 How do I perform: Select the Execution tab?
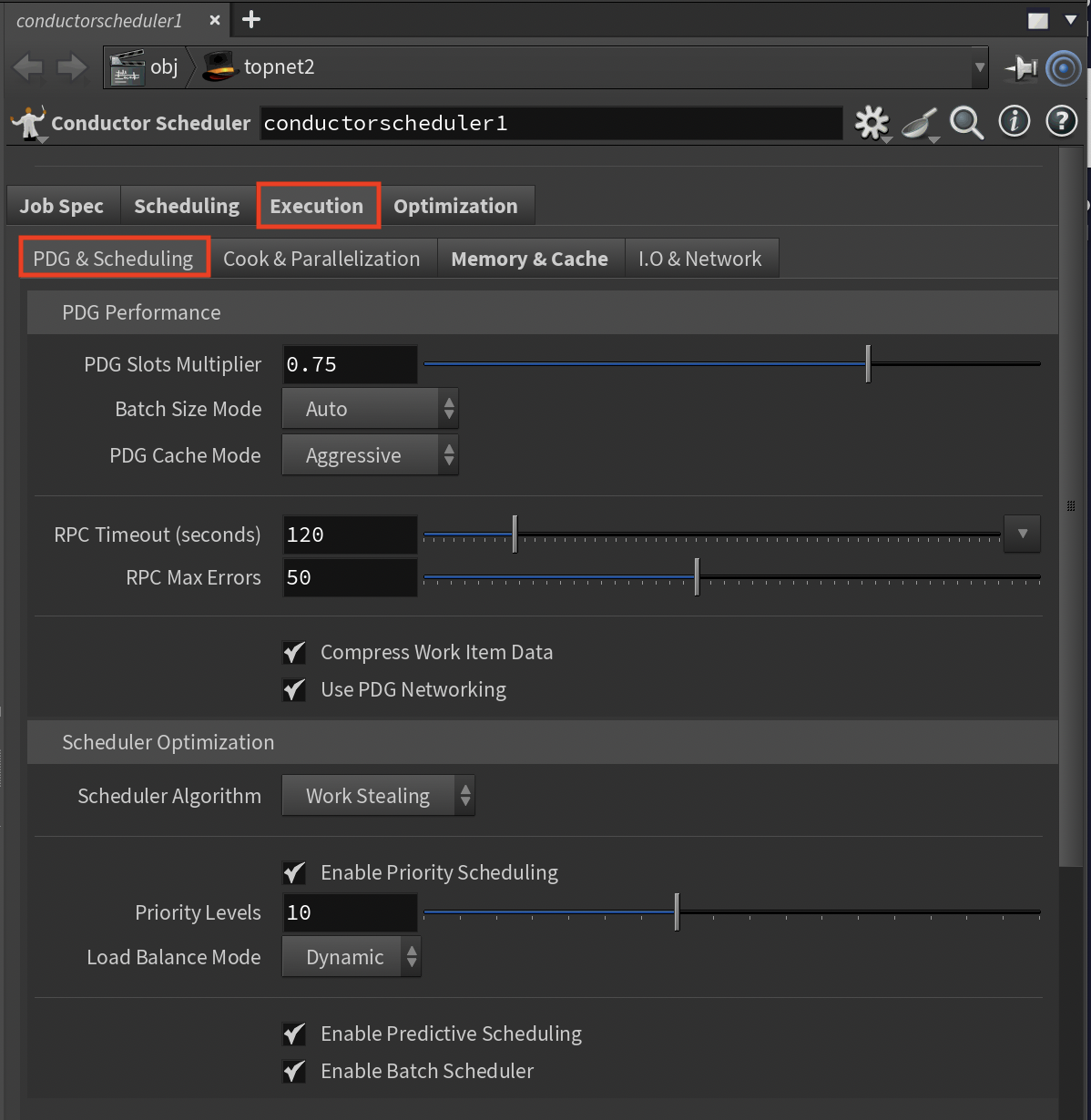click(317, 206)
